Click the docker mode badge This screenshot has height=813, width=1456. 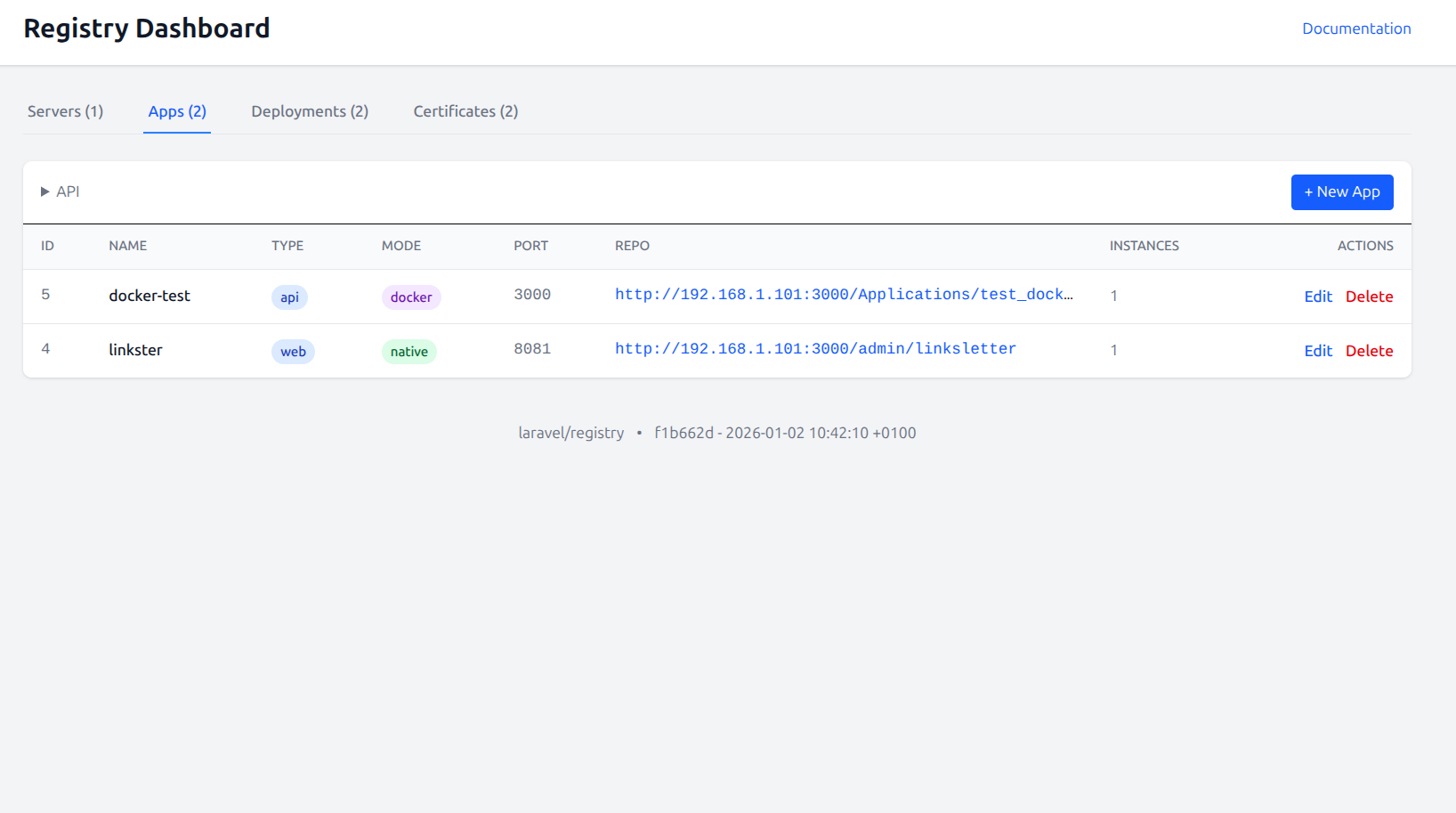[410, 297]
